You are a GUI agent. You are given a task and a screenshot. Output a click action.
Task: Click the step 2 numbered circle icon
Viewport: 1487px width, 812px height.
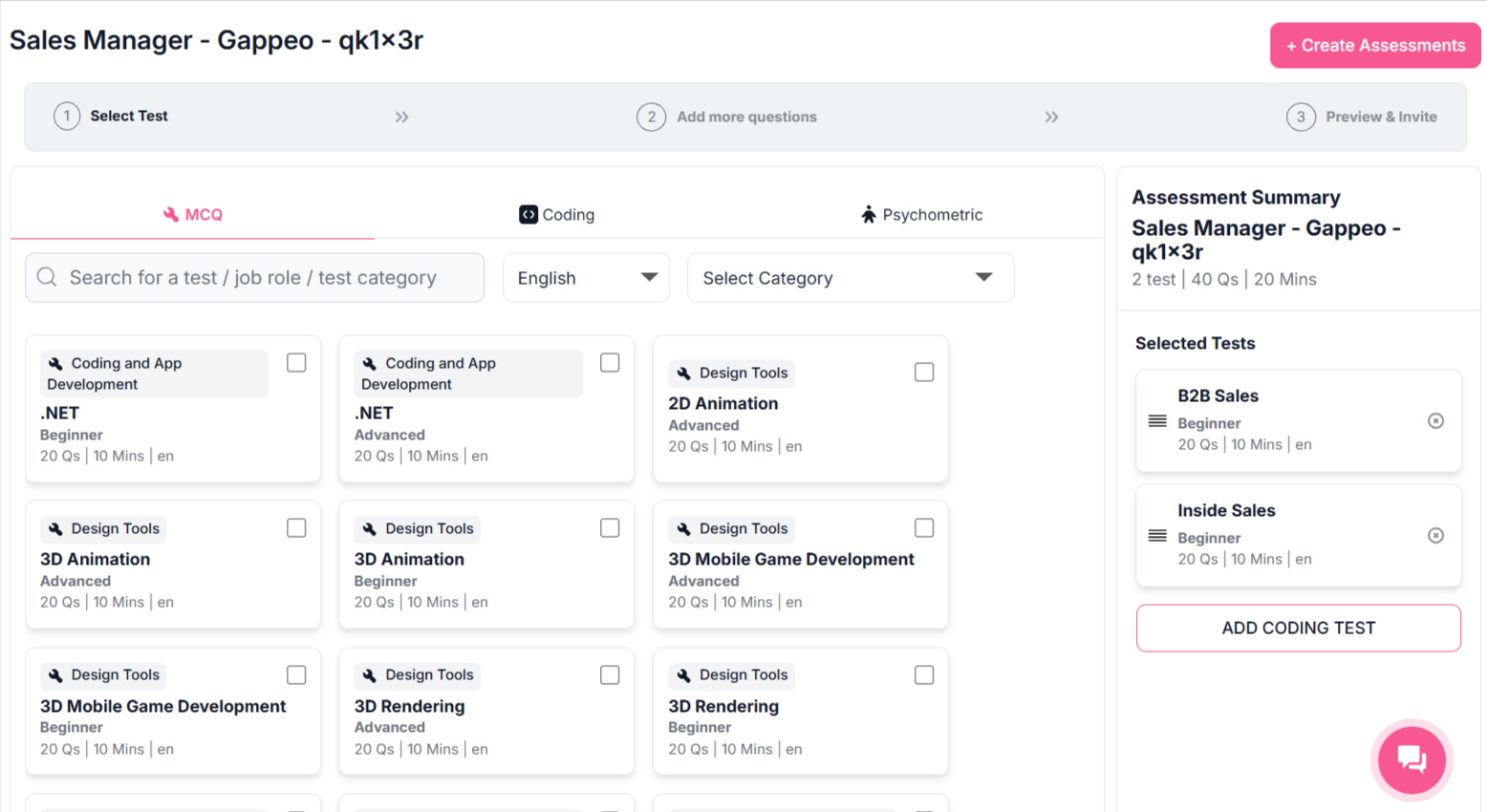[651, 117]
